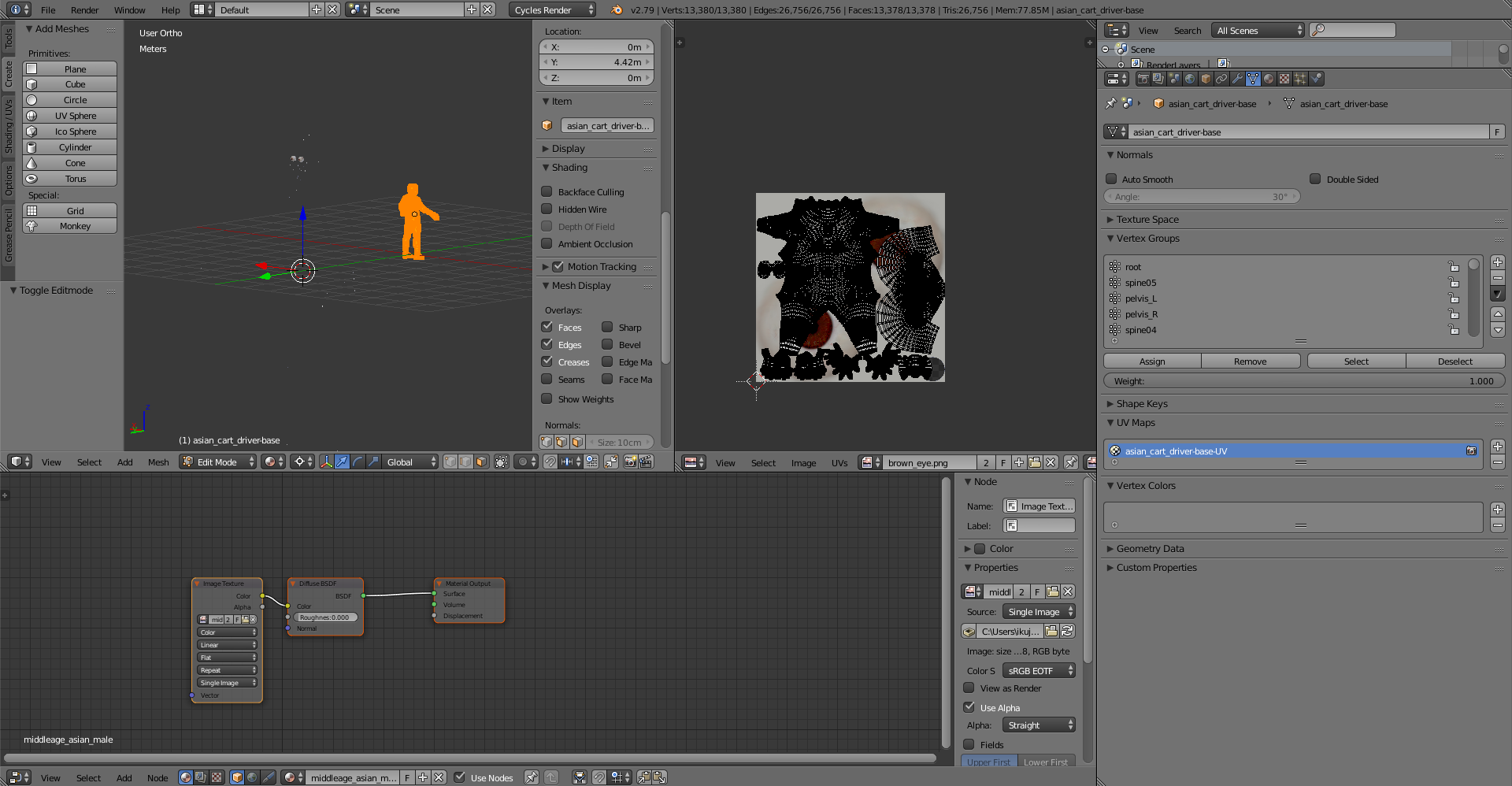This screenshot has width=1512, height=786.
Task: Select face select mode cube icon
Action: (481, 462)
